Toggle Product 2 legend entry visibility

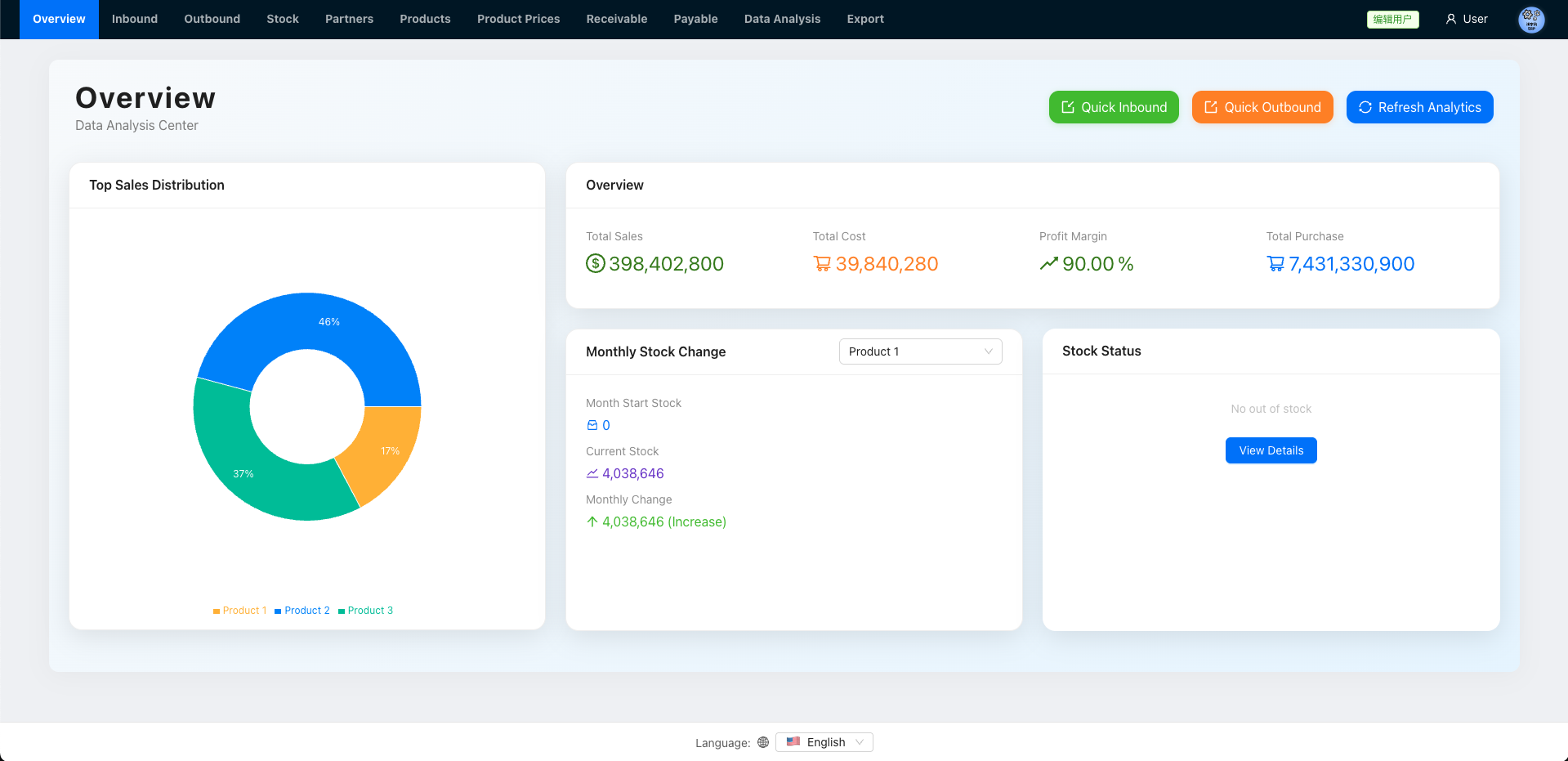point(302,611)
